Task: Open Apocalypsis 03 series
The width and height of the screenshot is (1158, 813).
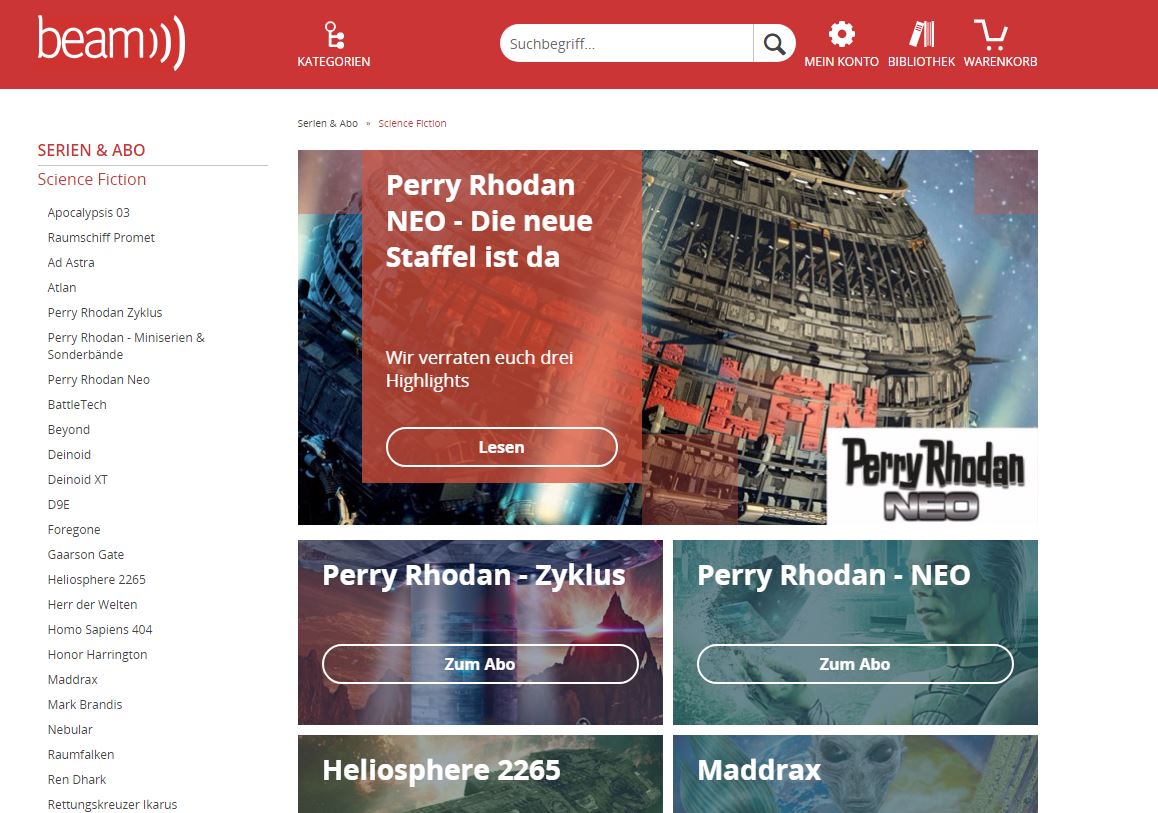Action: 89,213
